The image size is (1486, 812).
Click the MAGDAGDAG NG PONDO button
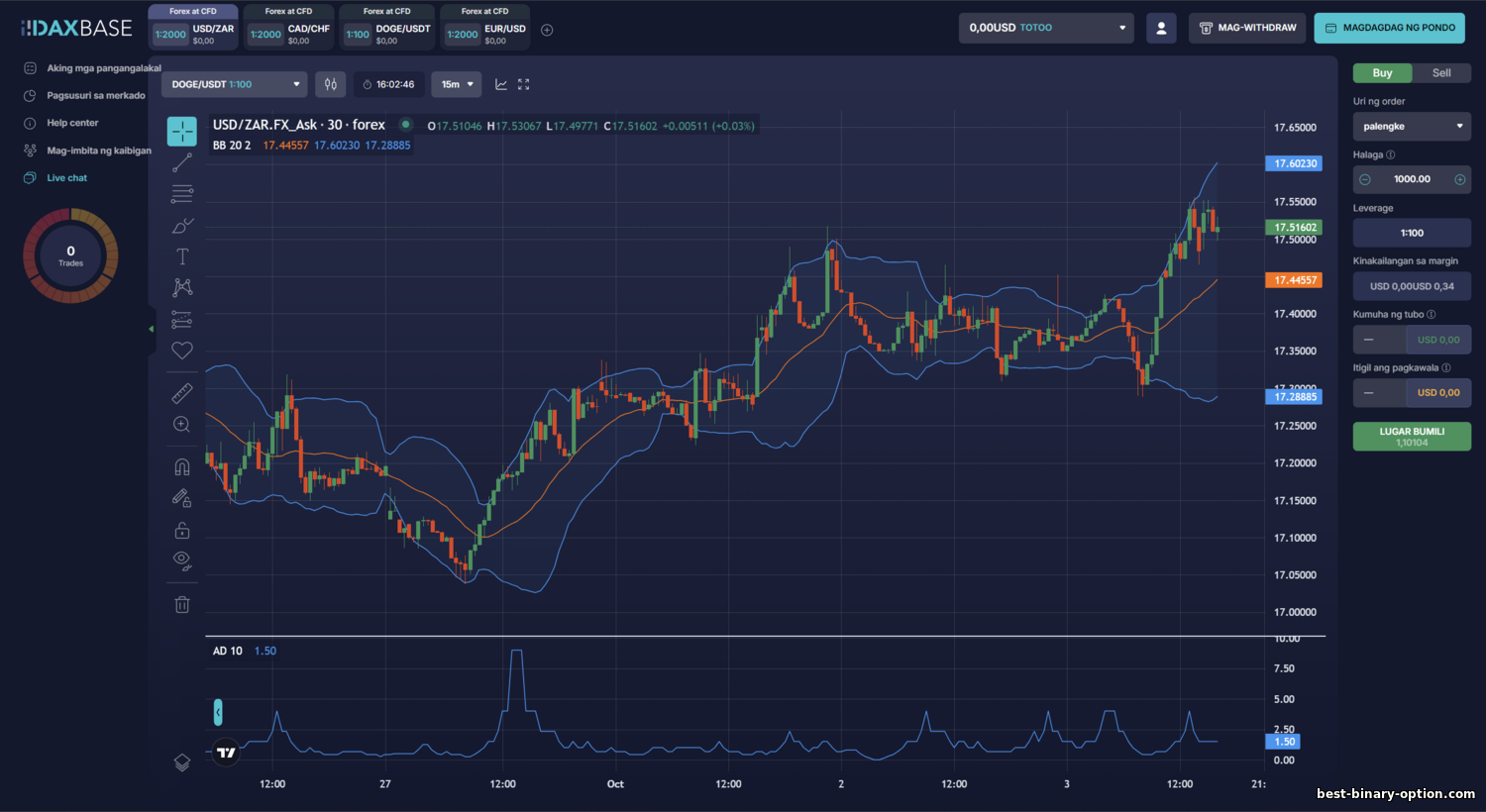pos(1389,28)
